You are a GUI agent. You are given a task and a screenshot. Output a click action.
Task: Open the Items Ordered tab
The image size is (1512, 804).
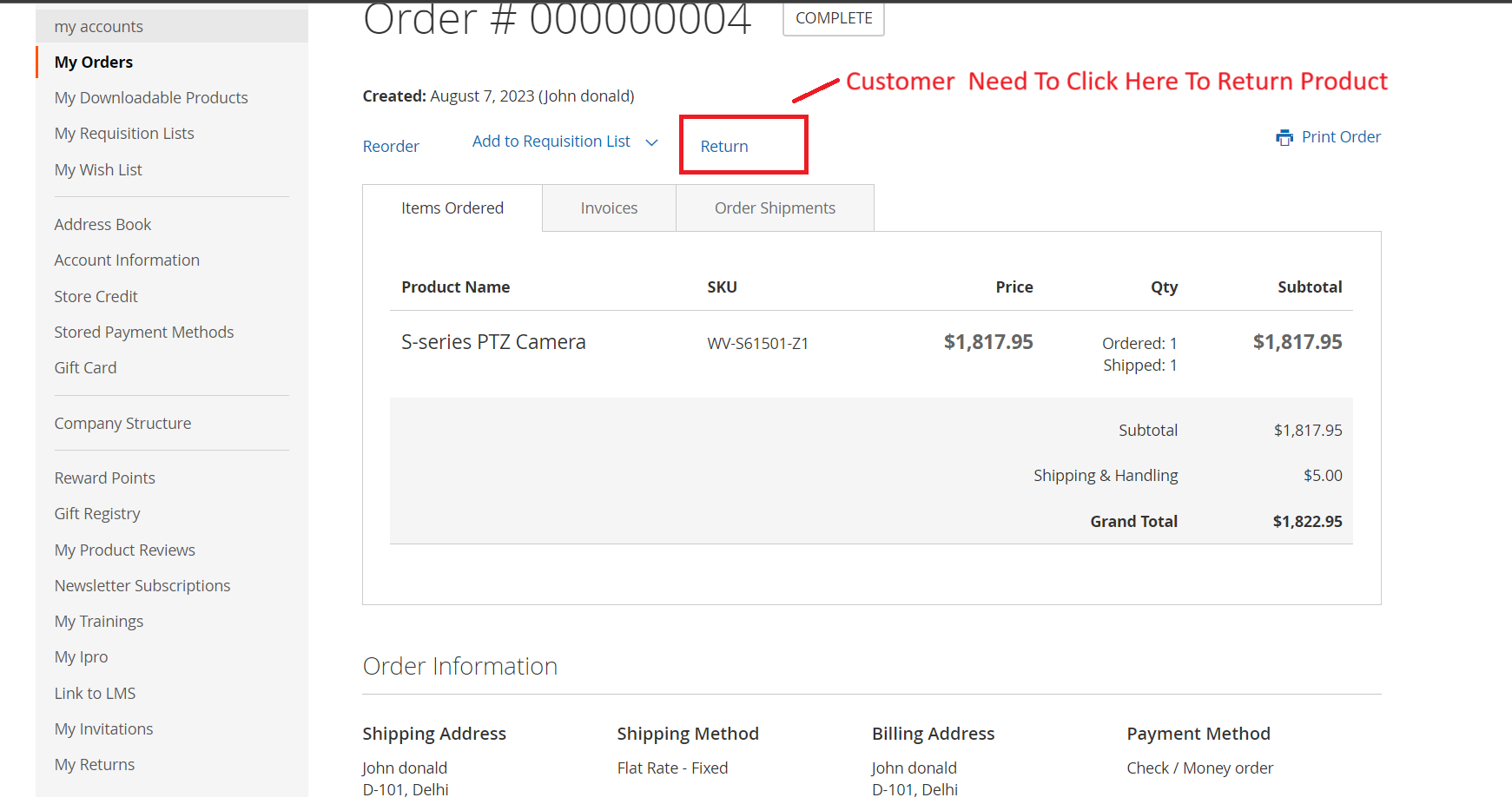pyautogui.click(x=452, y=208)
